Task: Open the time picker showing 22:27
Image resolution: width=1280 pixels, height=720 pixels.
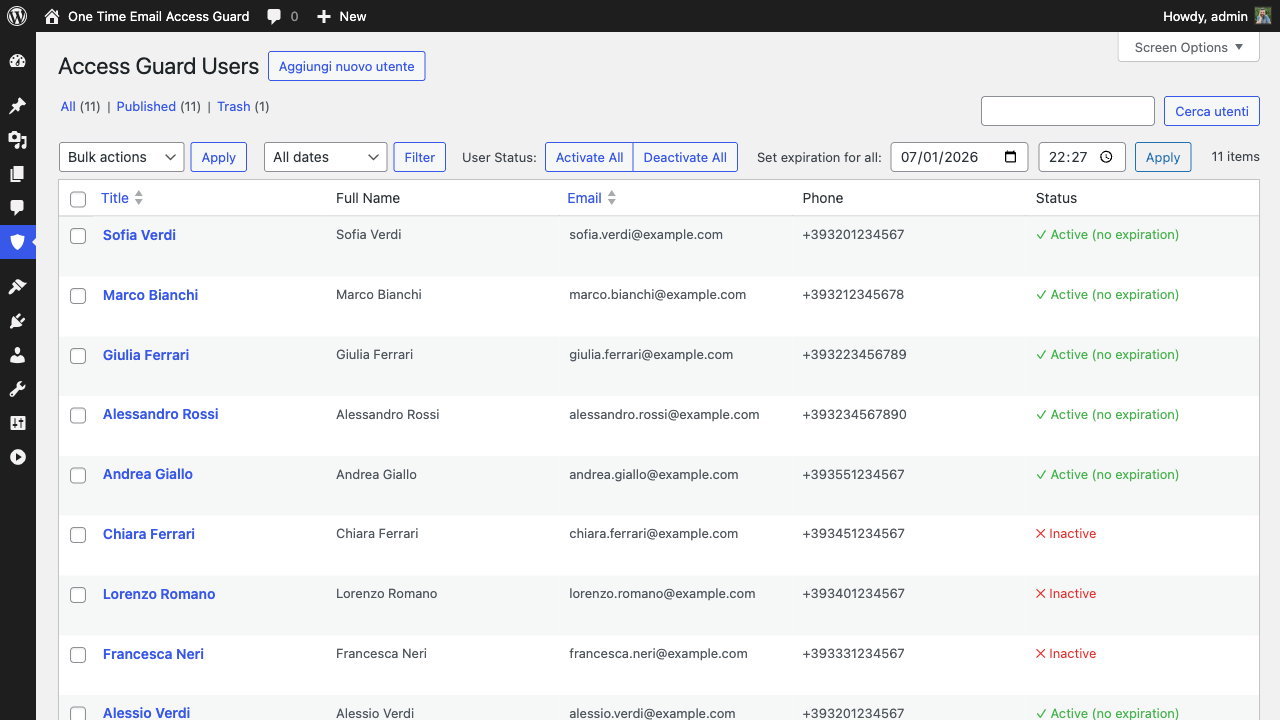Action: point(1082,157)
